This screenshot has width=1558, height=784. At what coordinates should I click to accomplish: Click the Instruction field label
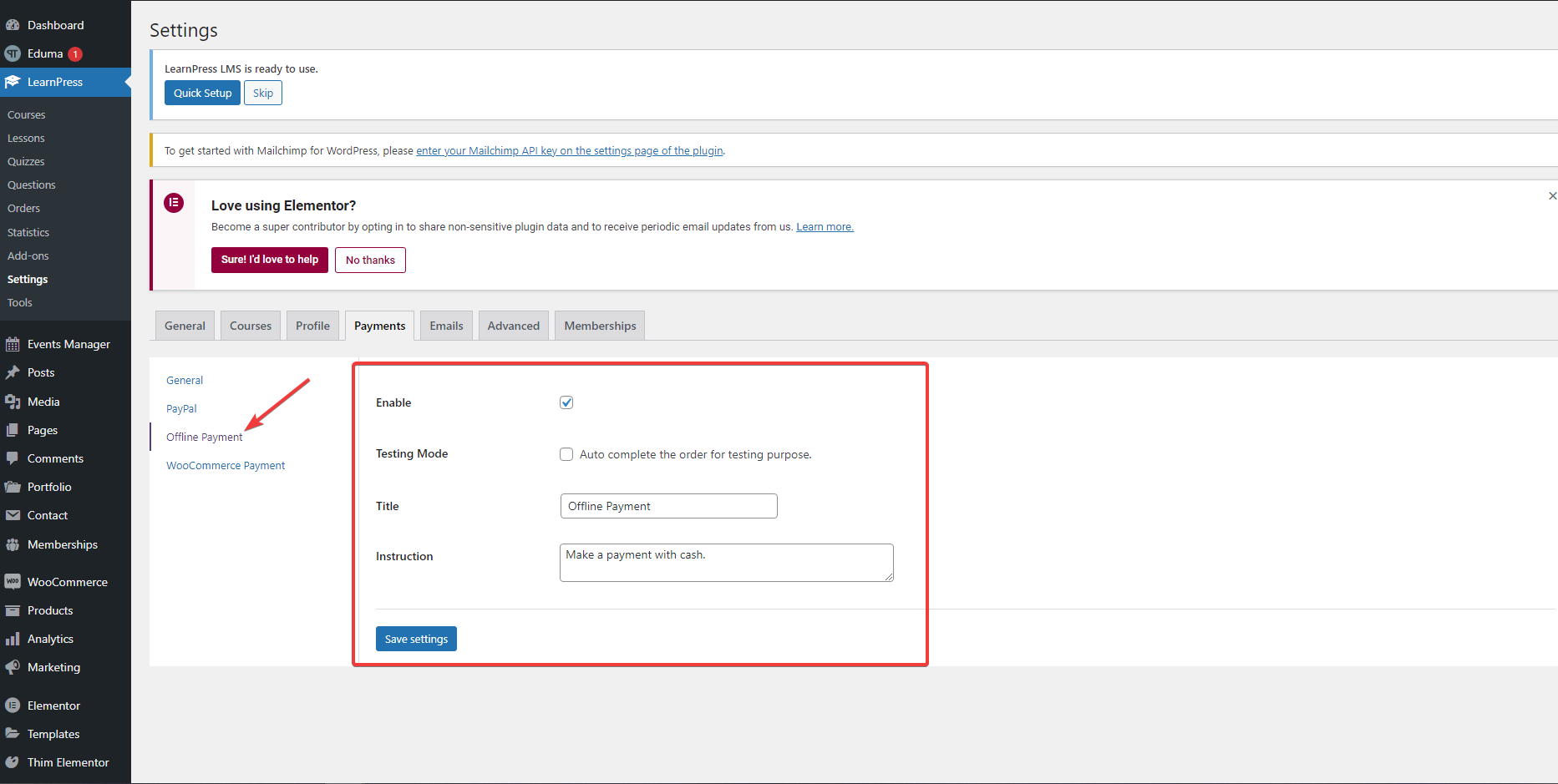(404, 556)
